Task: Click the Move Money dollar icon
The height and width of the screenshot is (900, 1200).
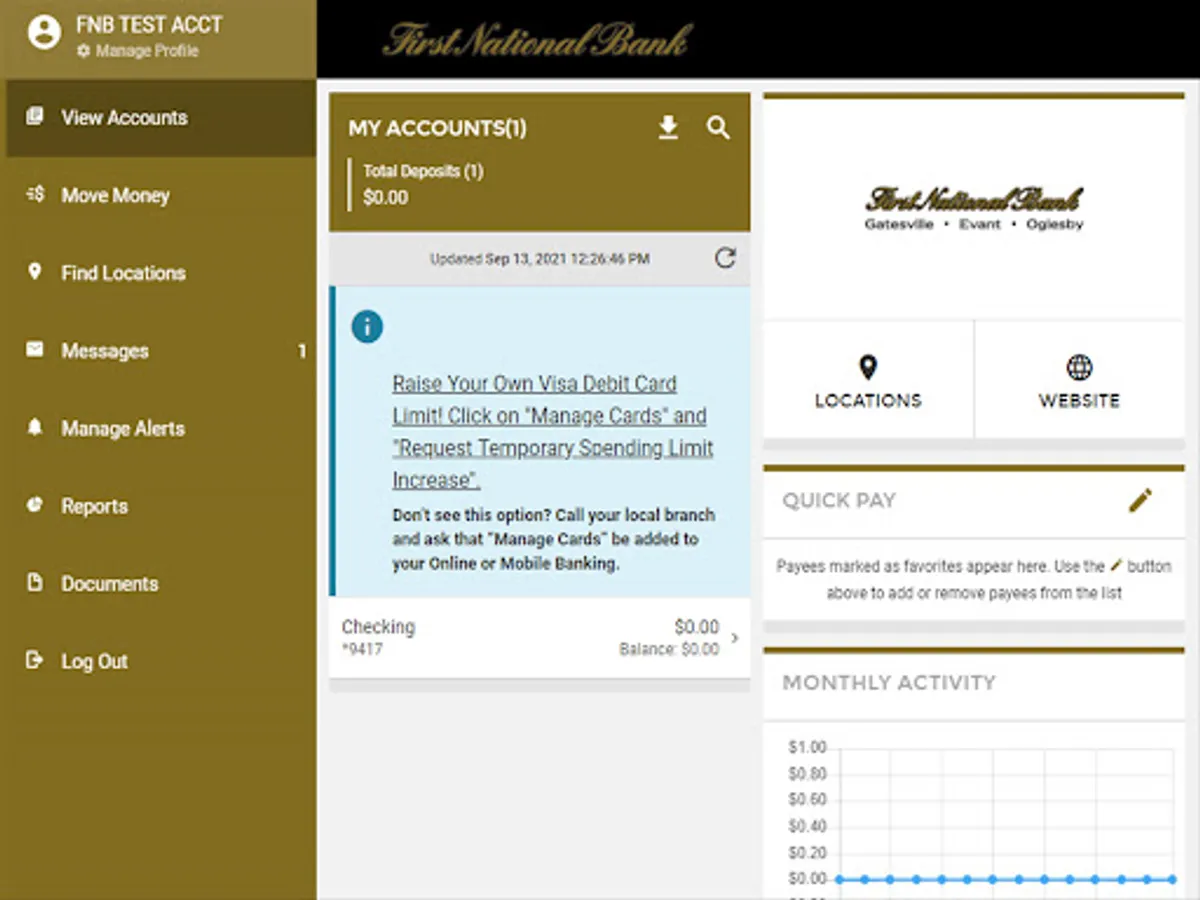Action: [35, 194]
